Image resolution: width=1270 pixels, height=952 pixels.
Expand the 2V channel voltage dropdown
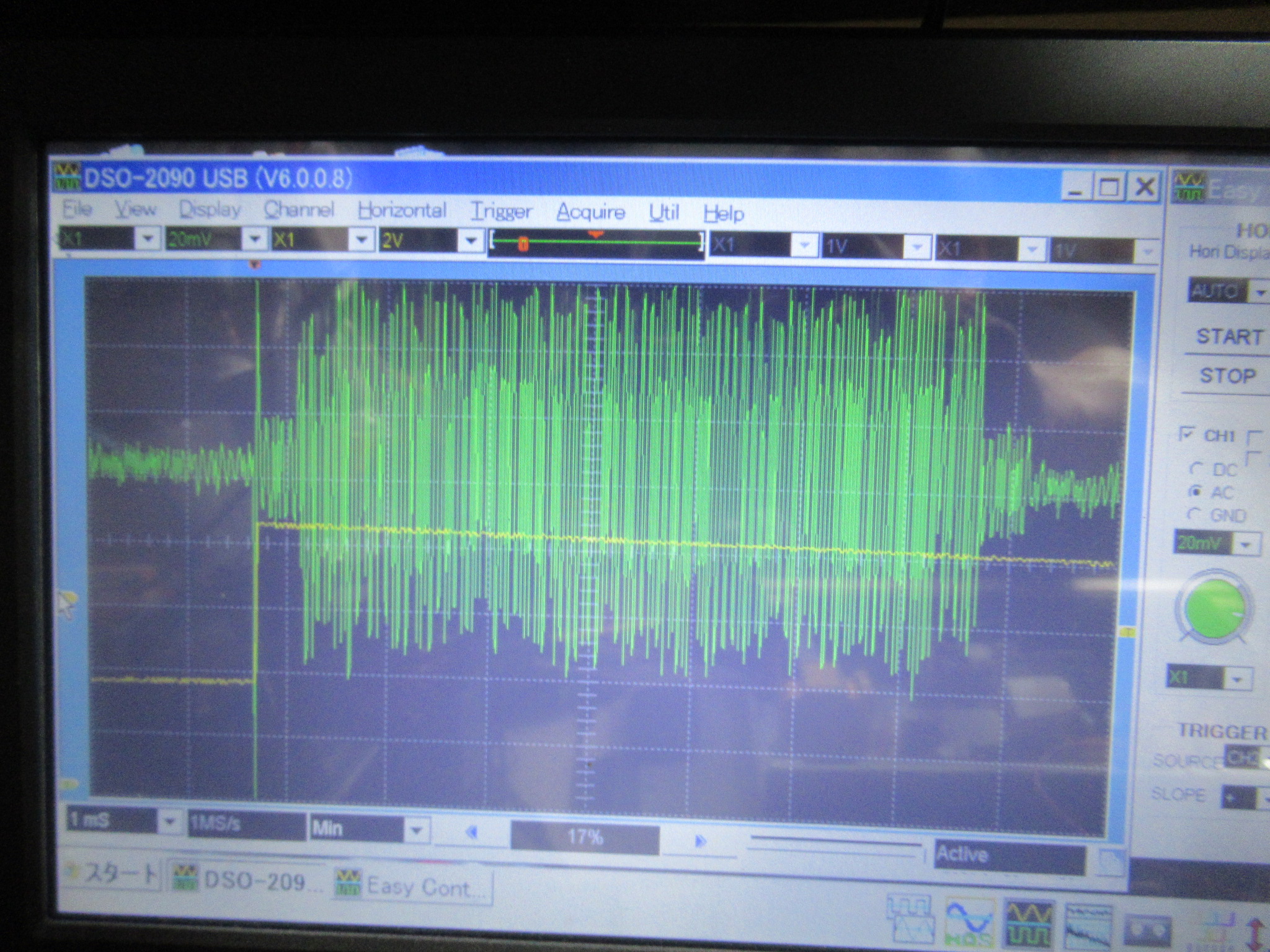[471, 240]
